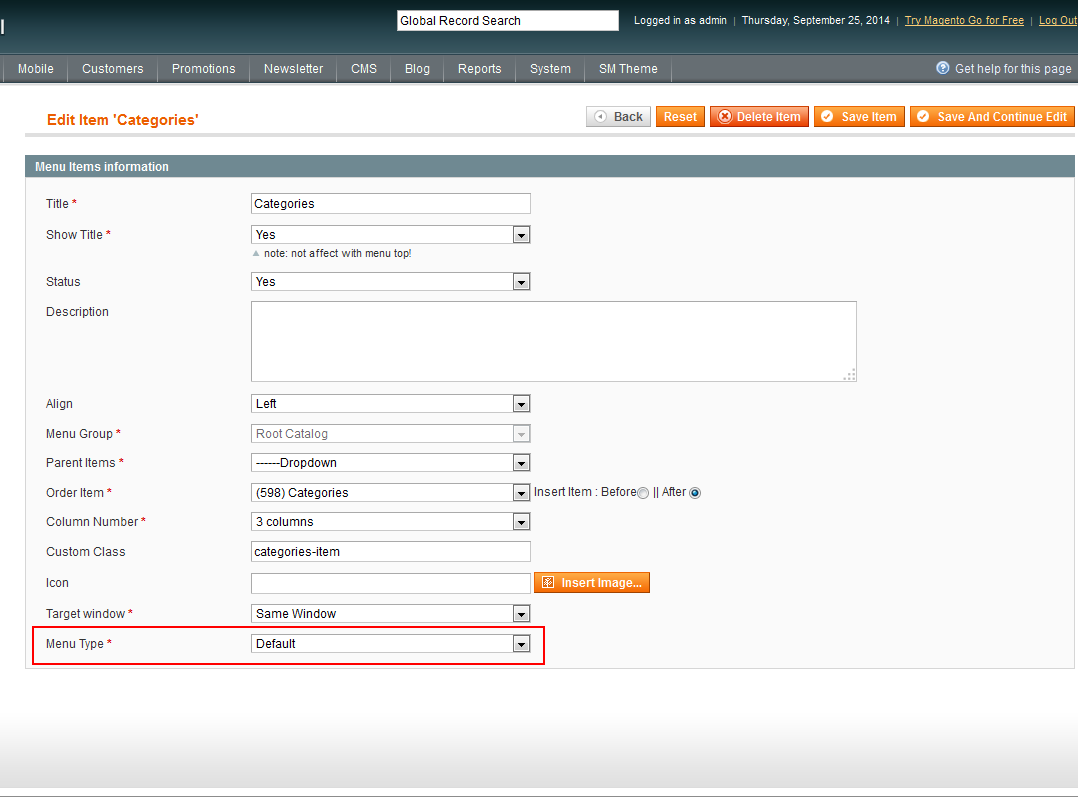Image resolution: width=1078 pixels, height=797 pixels.
Task: Click the 'Menu Items information' header
Action: coord(102,166)
